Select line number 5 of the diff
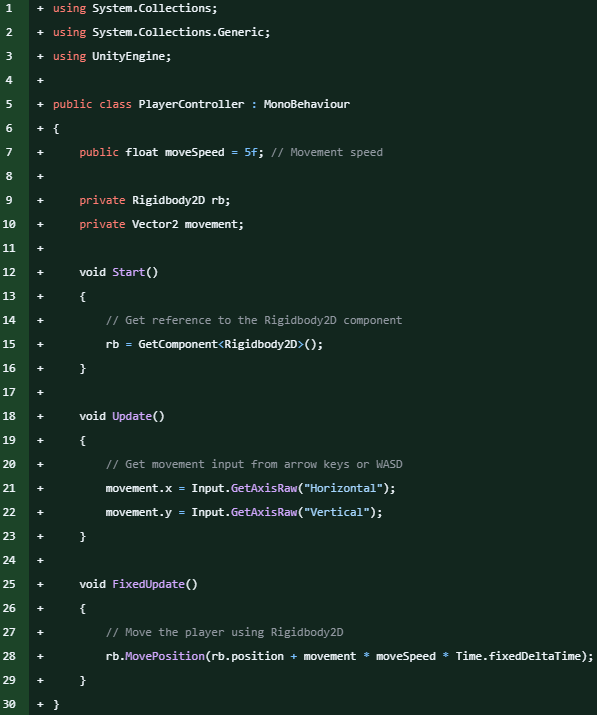This screenshot has width=597, height=715. click(9, 104)
